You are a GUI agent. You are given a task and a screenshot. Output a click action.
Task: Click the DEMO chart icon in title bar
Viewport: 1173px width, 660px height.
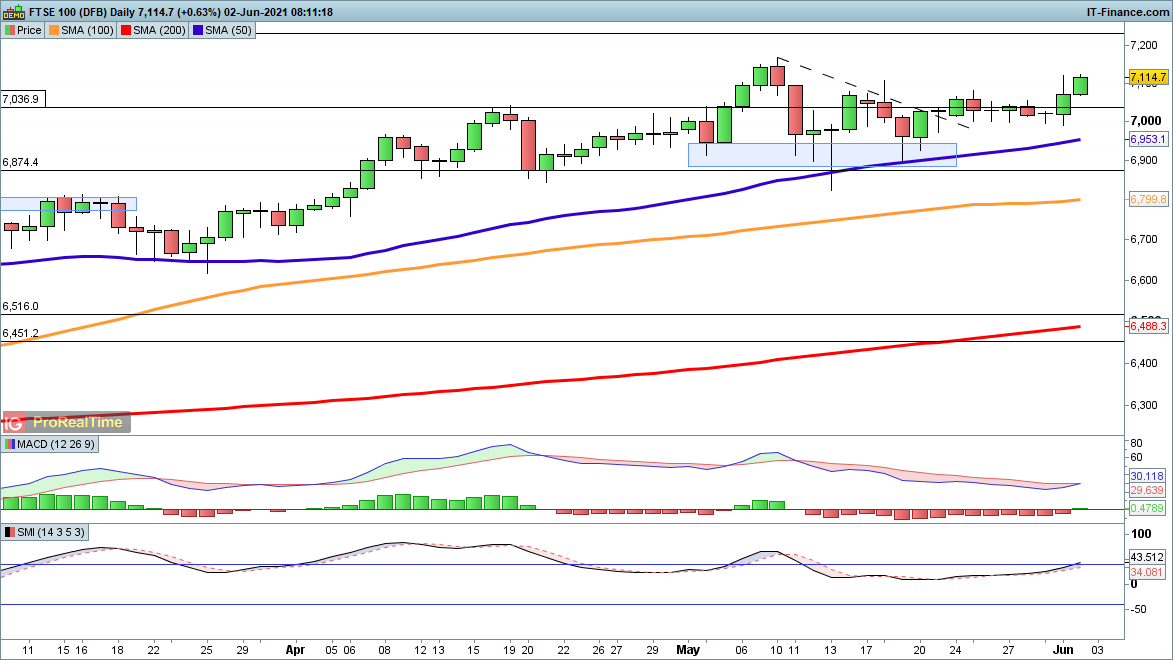14,12
